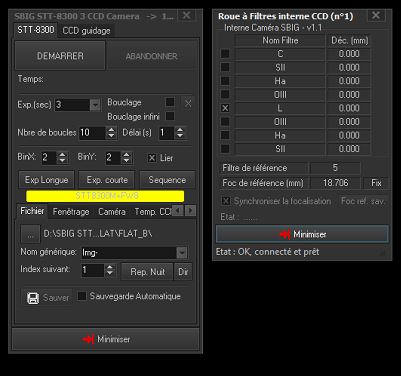Increase Nbre de boucles with up arrow
The width and height of the screenshot is (401, 376).
(111, 130)
